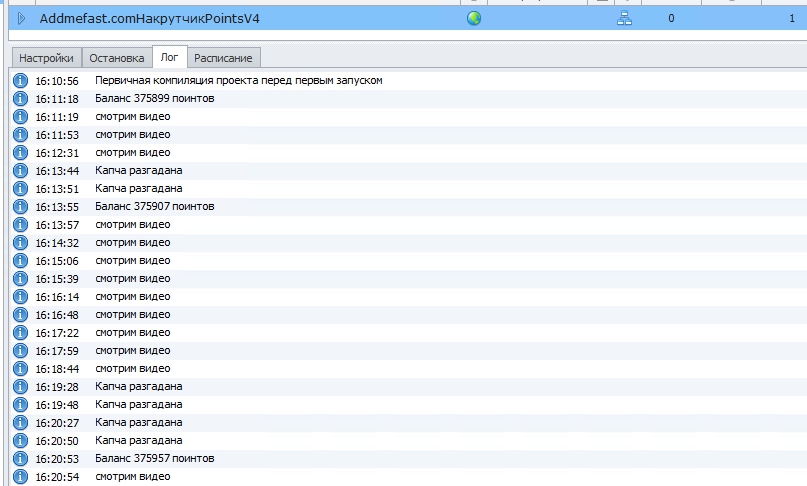
Task: Click info icon for 16:15:06 log entry
Action: click(20, 261)
